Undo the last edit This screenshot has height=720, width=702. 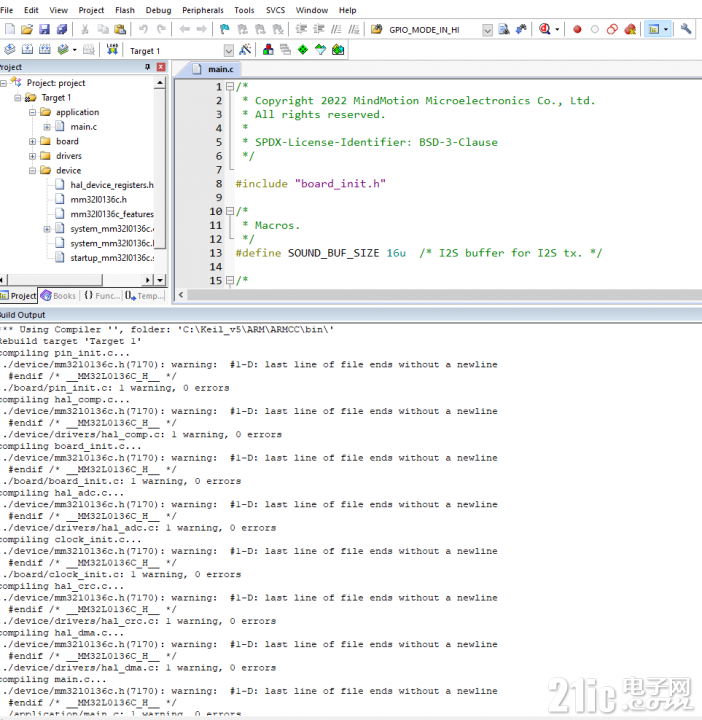[x=143, y=29]
